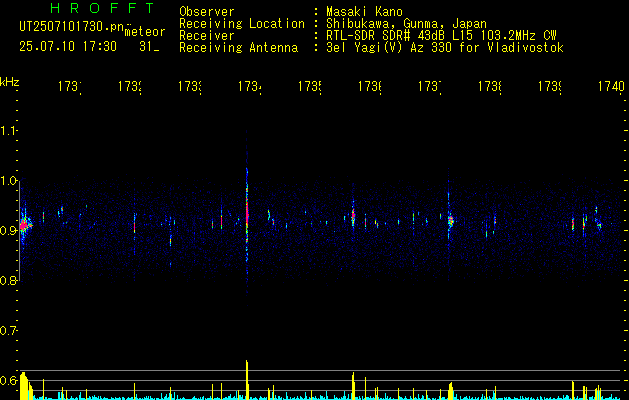Click the 0.9 frequency axis label

8,230
